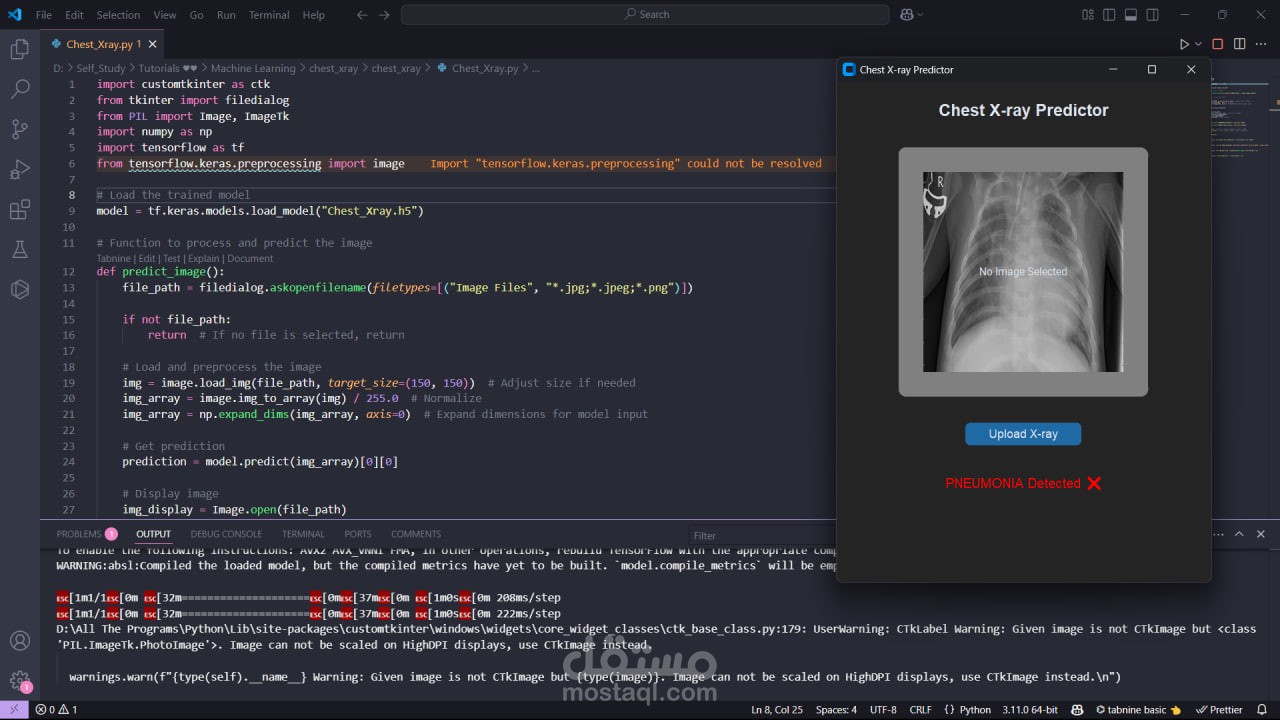Toggle the panel layout button in title bar
Image resolution: width=1280 pixels, height=720 pixels.
pos(1130,15)
